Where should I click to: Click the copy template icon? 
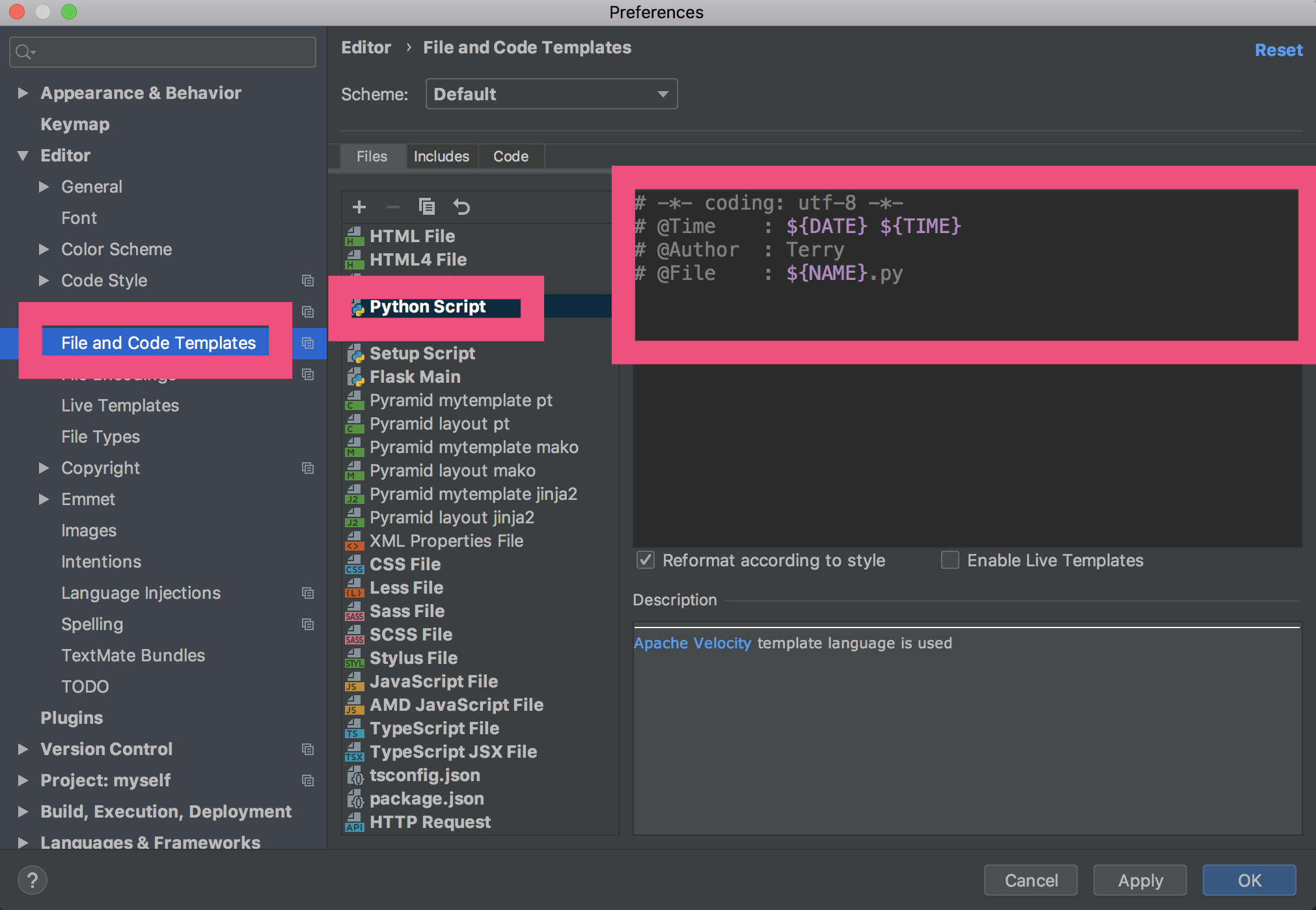(426, 207)
